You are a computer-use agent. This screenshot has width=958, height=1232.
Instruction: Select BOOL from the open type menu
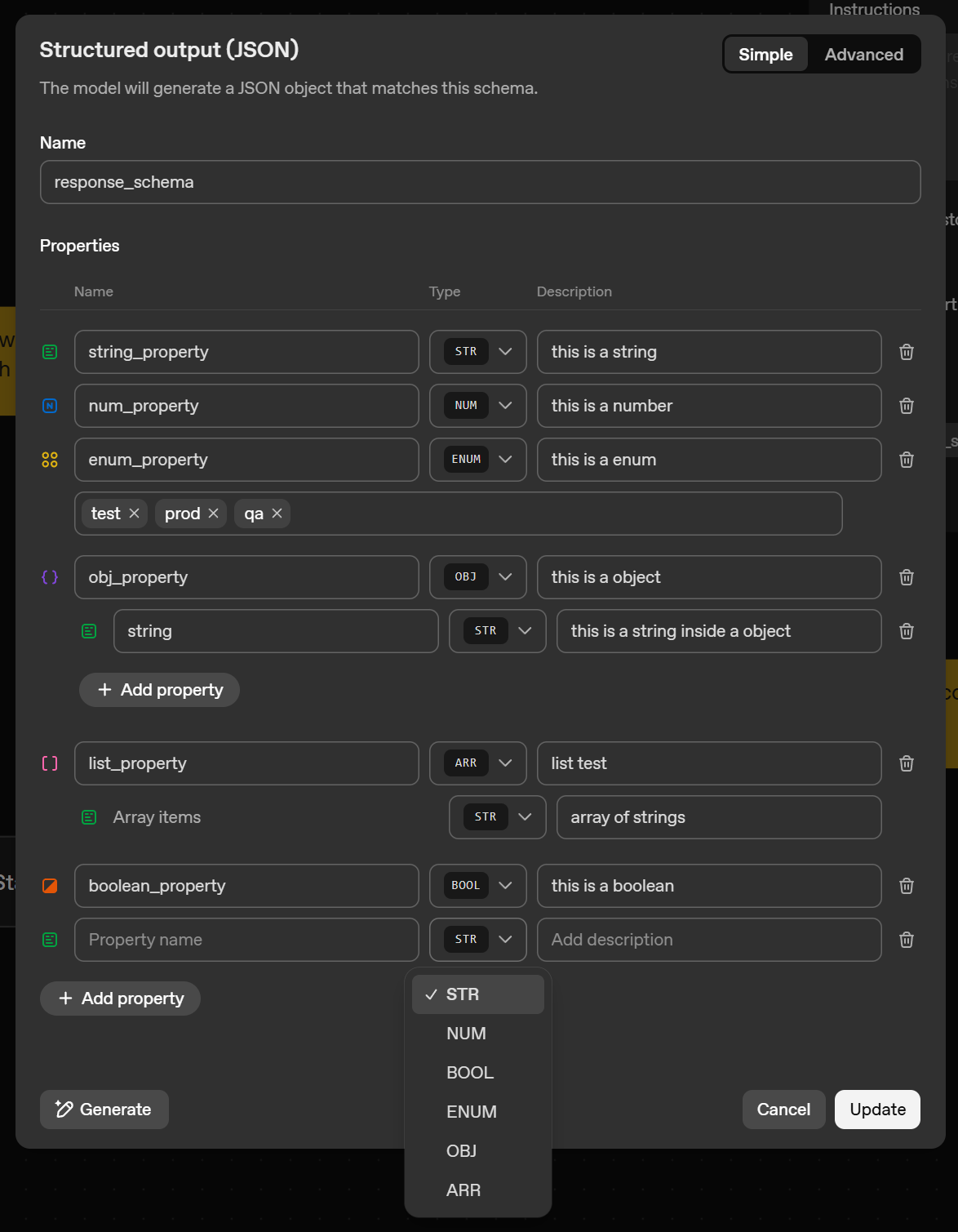pyautogui.click(x=470, y=1072)
